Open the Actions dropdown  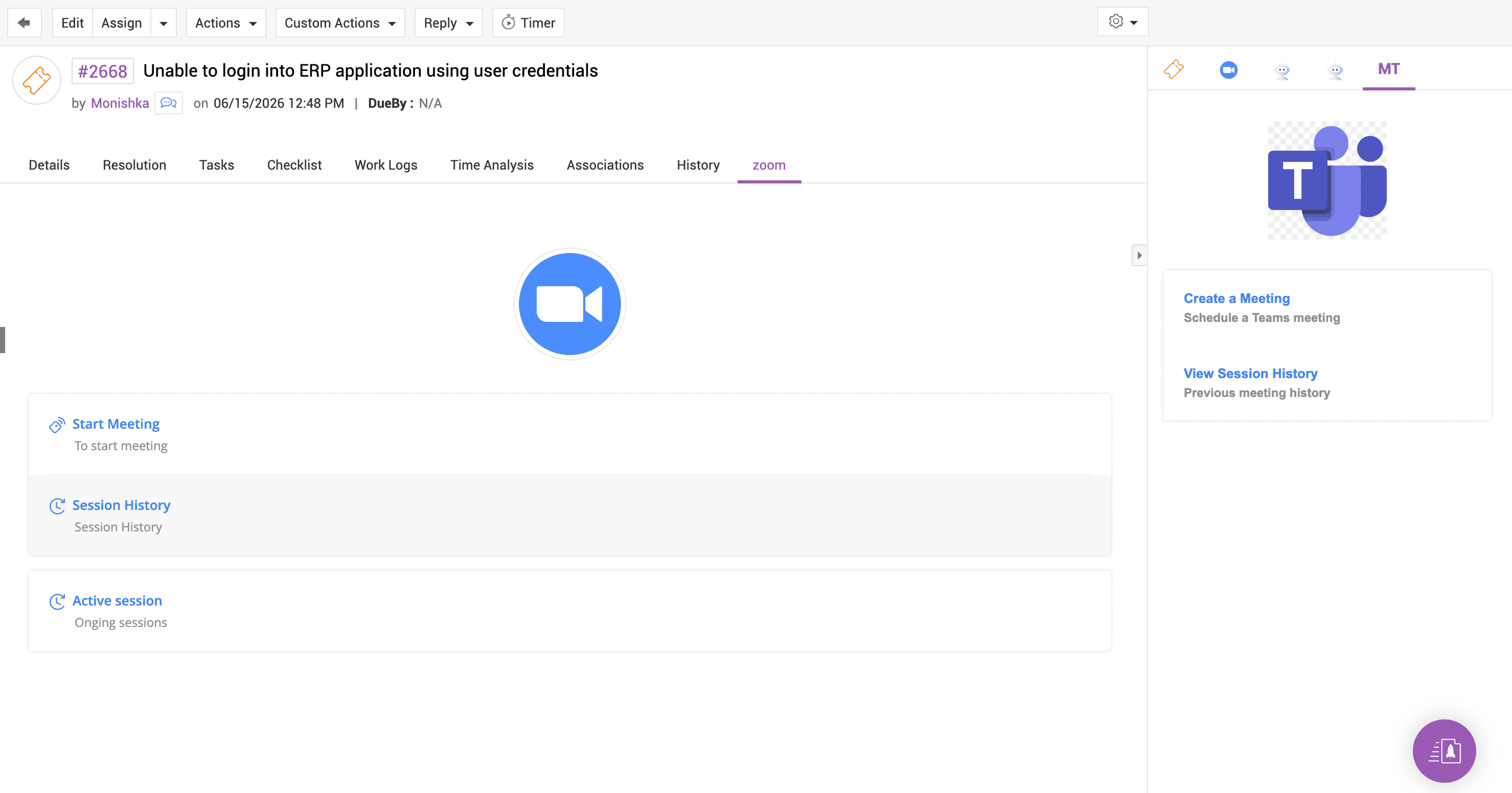(226, 23)
